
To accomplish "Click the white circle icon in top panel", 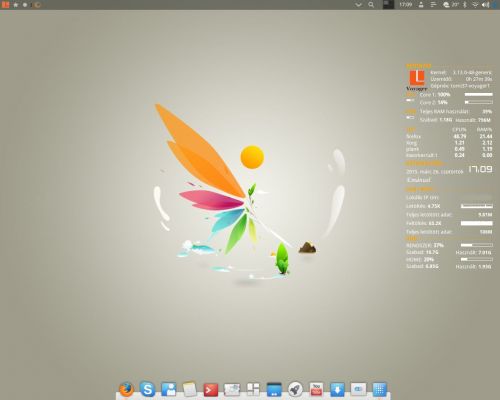I will click(25, 5).
